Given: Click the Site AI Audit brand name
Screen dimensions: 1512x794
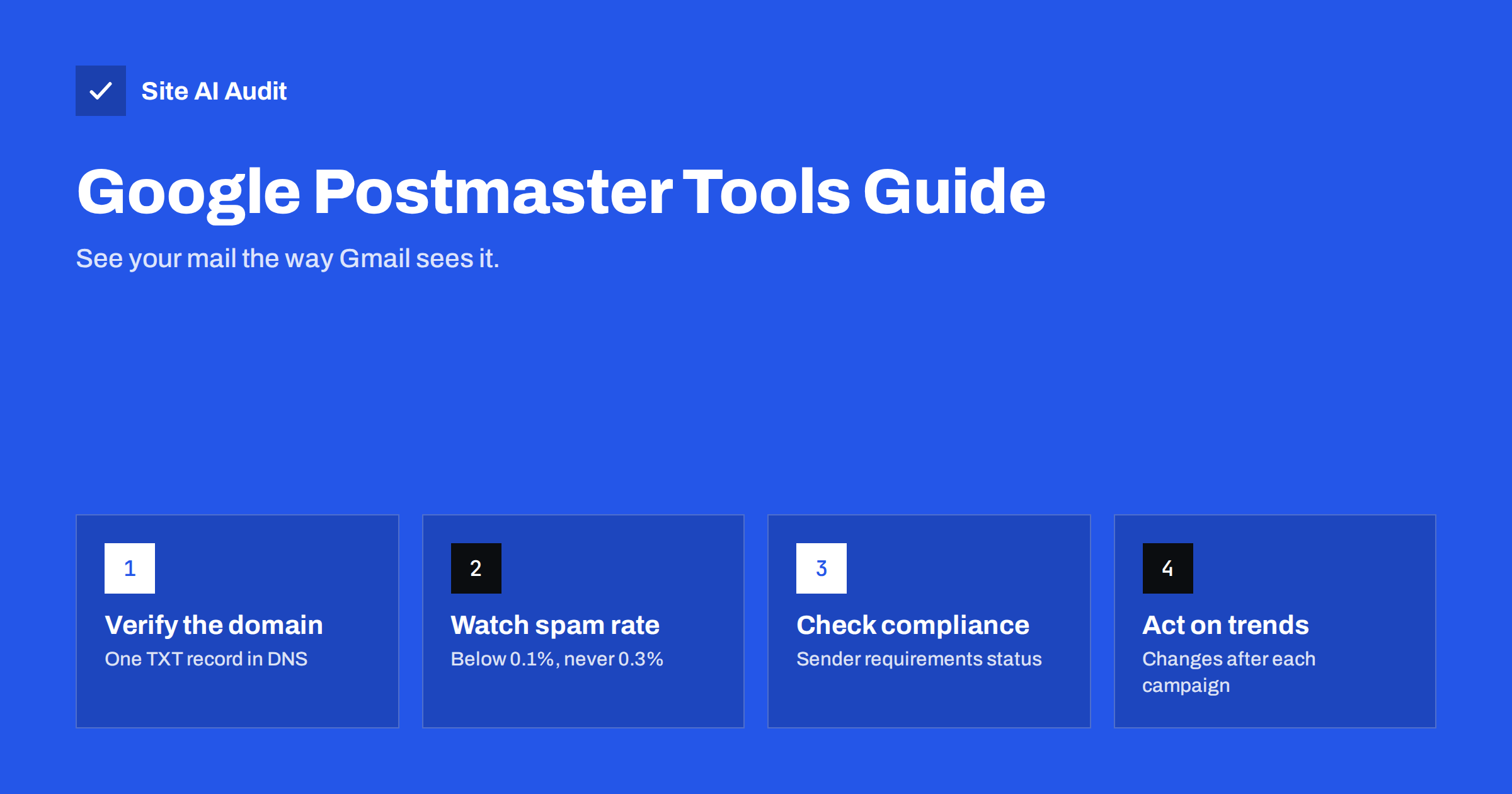Looking at the screenshot, I should 214,91.
